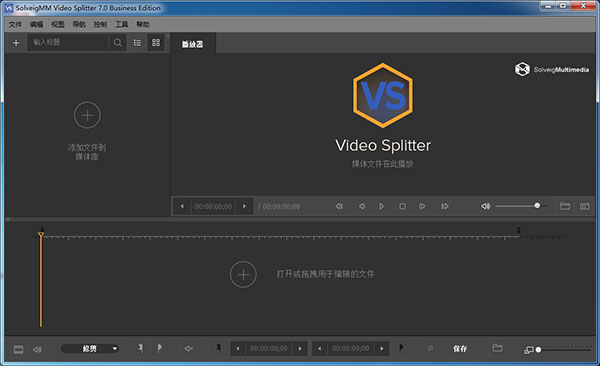Click the icon left of 保存 button
This screenshot has width=600, height=366.
(430, 348)
